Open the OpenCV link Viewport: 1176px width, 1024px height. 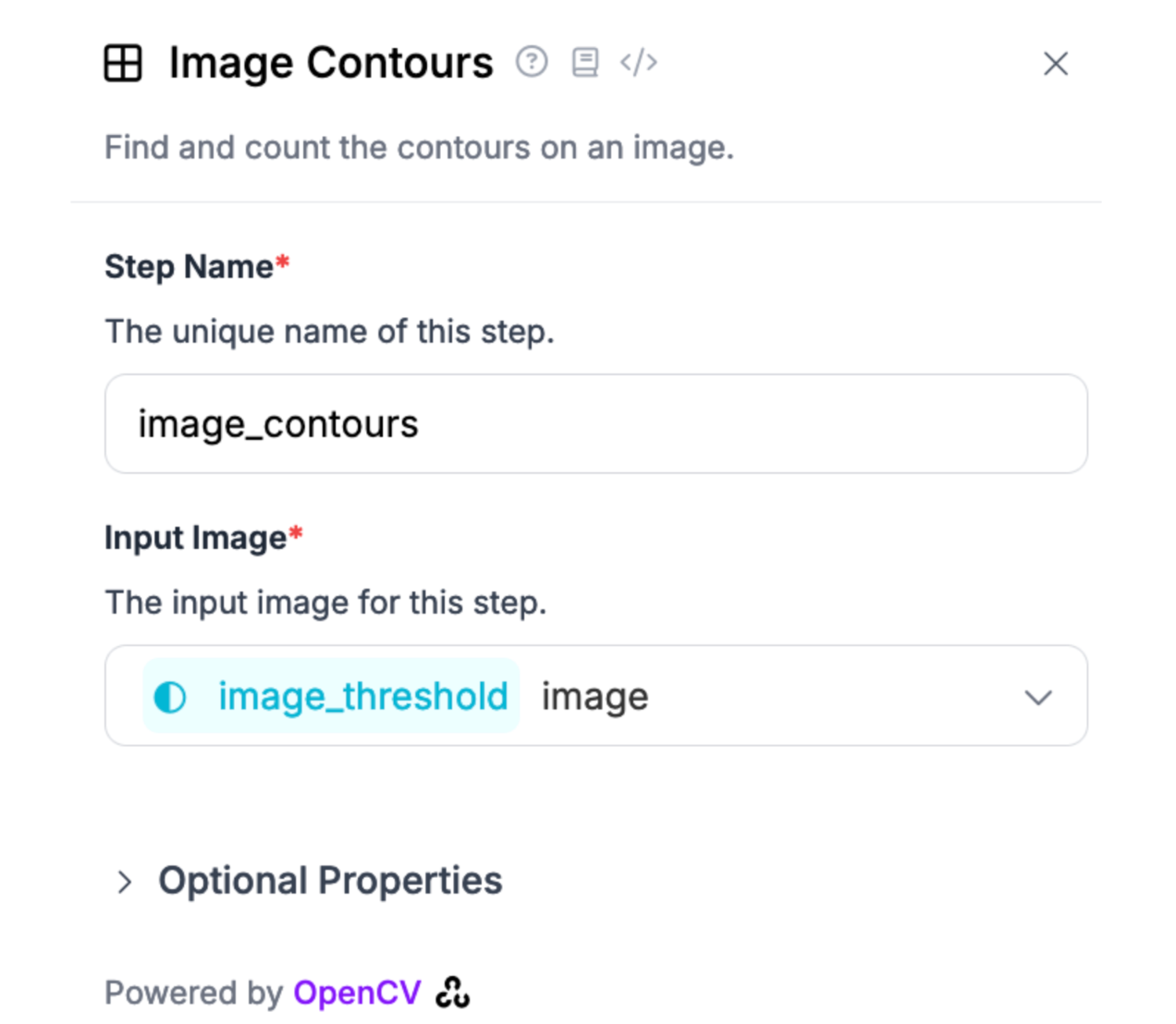click(x=357, y=993)
